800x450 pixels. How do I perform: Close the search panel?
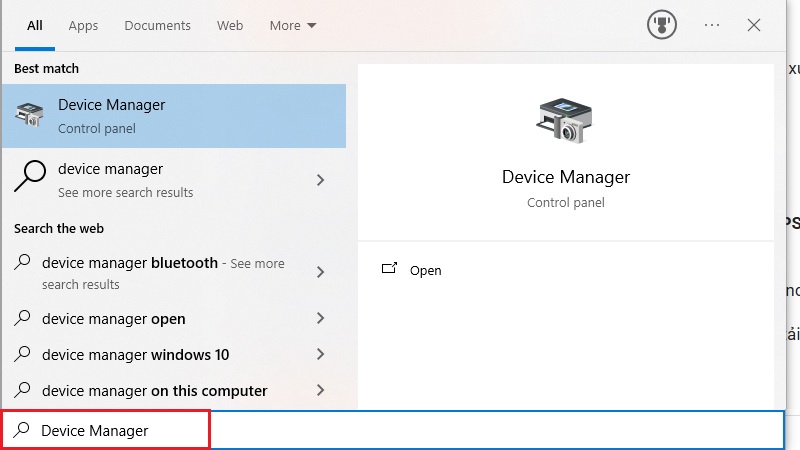pyautogui.click(x=754, y=25)
